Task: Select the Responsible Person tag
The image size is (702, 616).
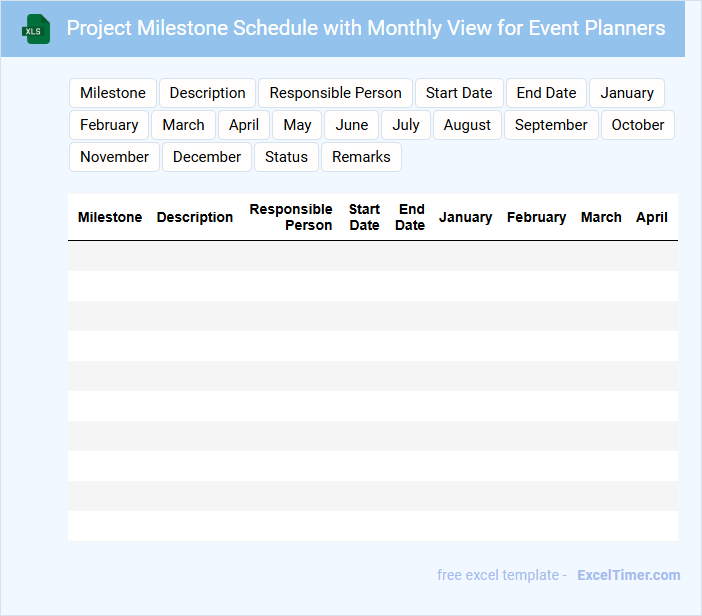Action: (x=335, y=93)
